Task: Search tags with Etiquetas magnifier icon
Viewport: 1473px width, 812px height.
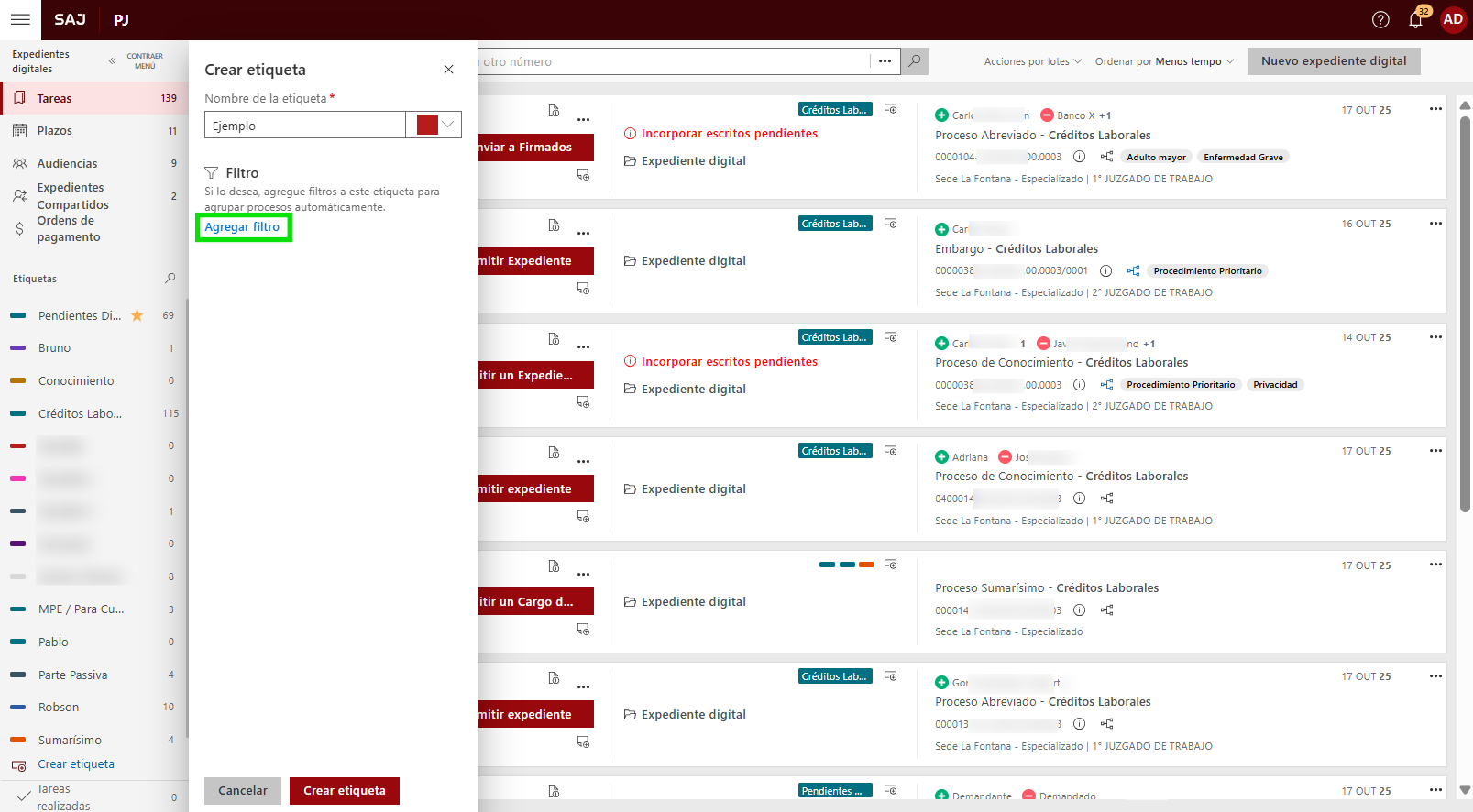Action: (170, 279)
